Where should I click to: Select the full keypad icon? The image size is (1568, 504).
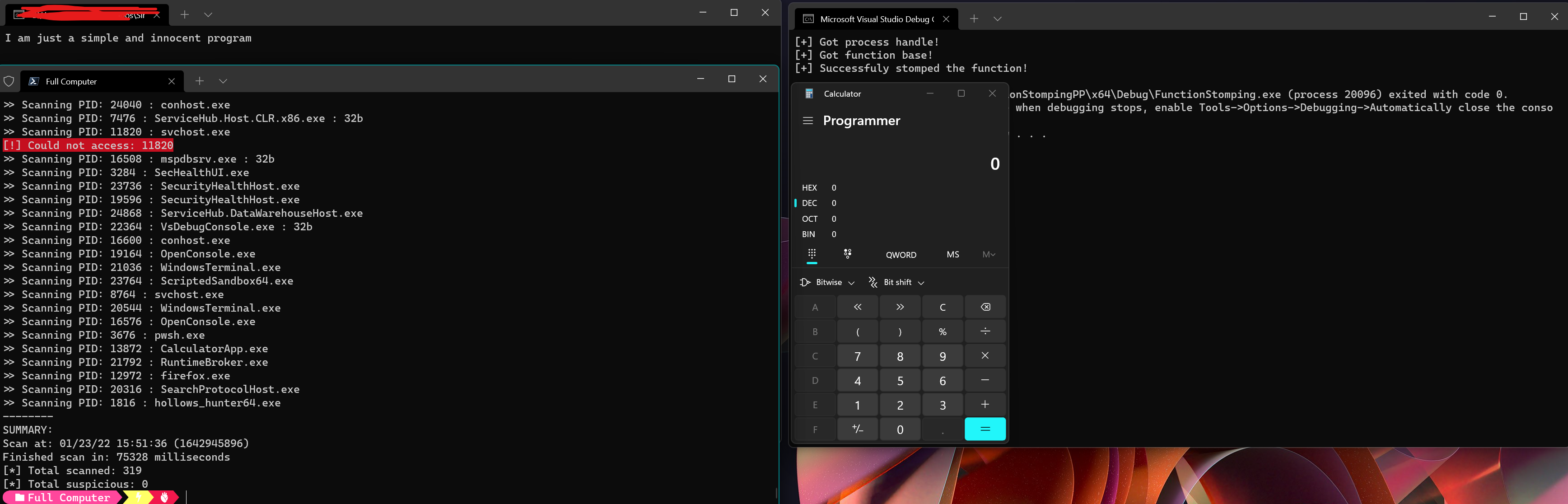coord(812,254)
